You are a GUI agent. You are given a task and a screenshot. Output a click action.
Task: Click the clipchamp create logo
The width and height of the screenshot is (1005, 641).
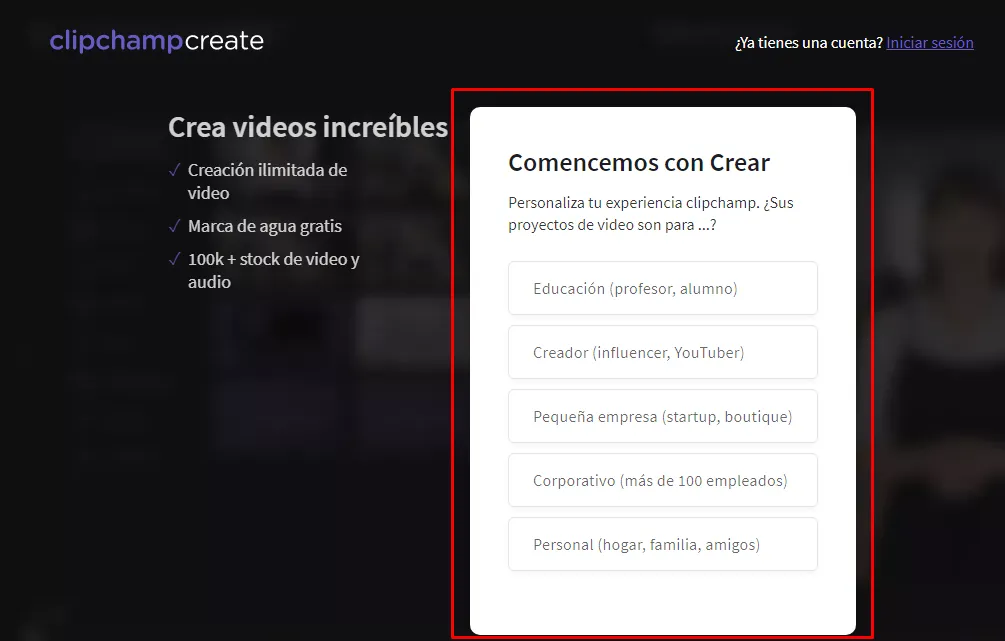[157, 41]
